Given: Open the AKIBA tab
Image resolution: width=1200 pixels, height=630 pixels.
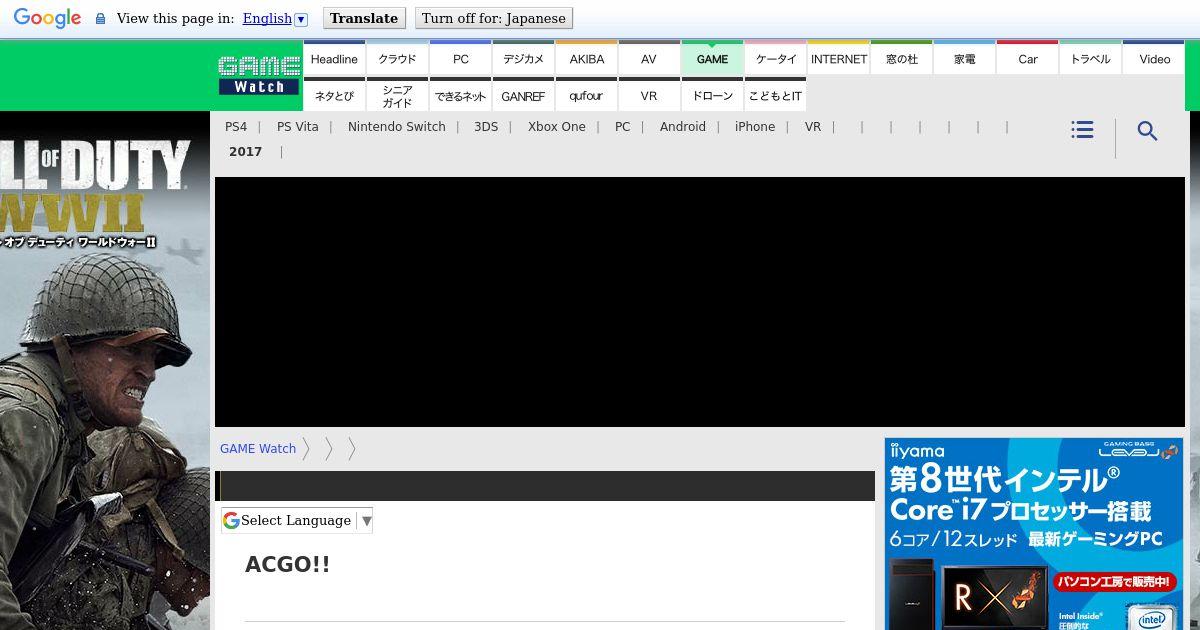Looking at the screenshot, I should 587,58.
